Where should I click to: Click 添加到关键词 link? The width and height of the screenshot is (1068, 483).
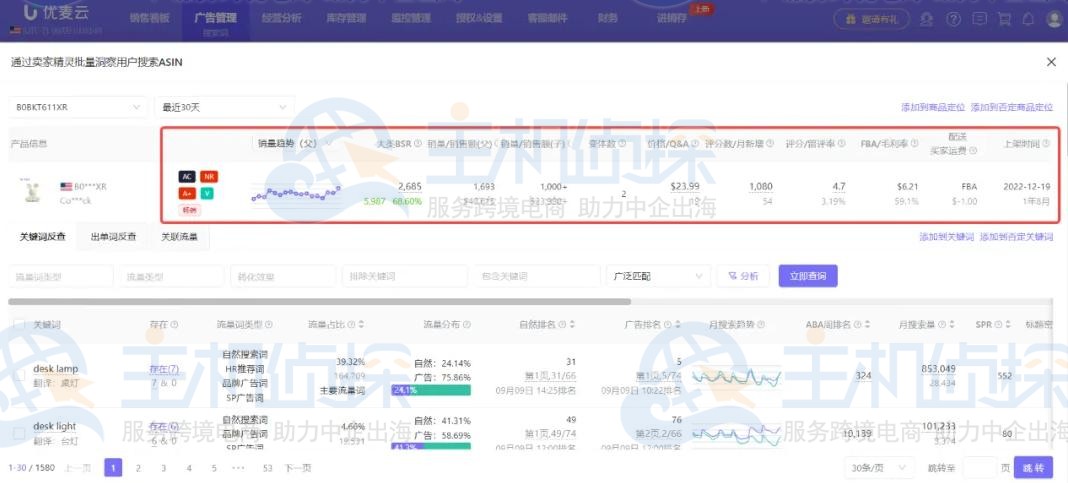coord(946,237)
